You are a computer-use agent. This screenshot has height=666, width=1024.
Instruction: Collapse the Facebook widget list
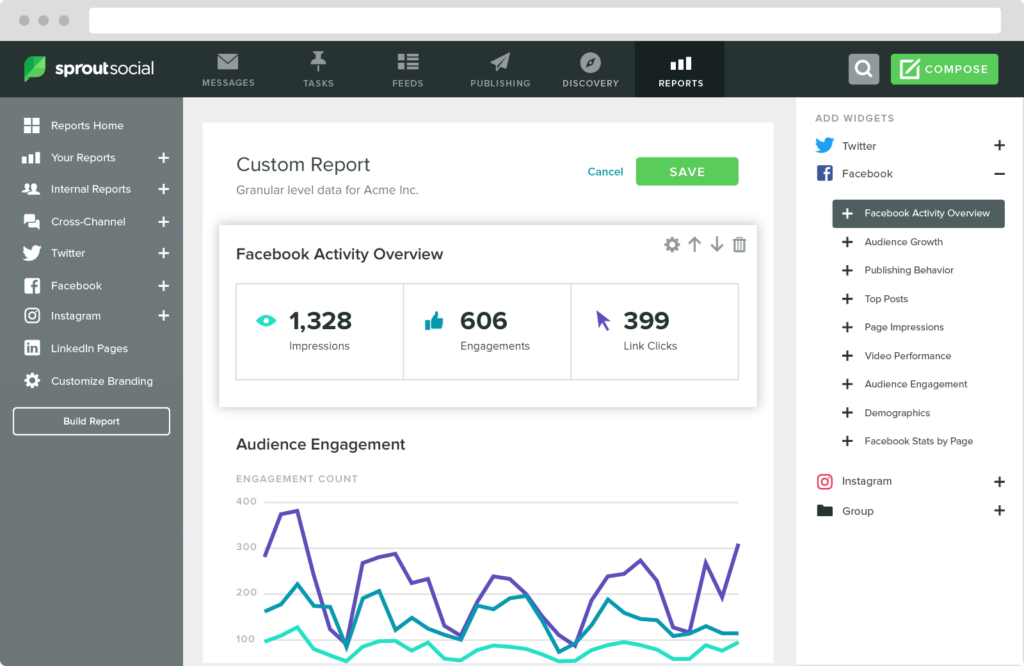[999, 173]
